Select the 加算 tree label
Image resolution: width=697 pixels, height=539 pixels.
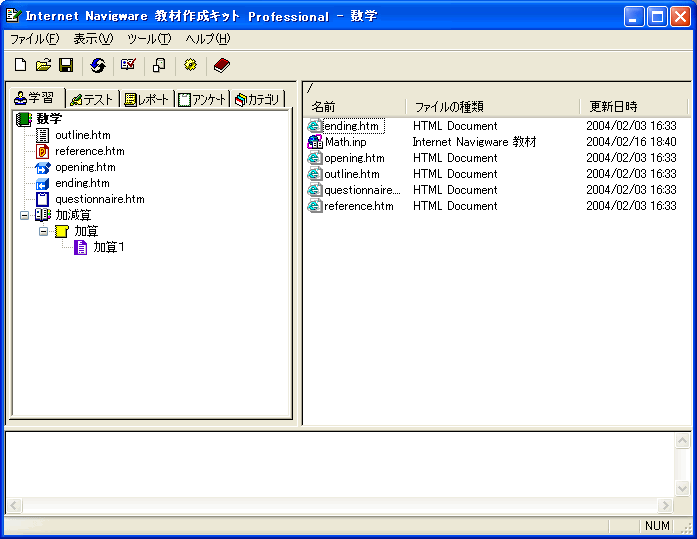86,231
